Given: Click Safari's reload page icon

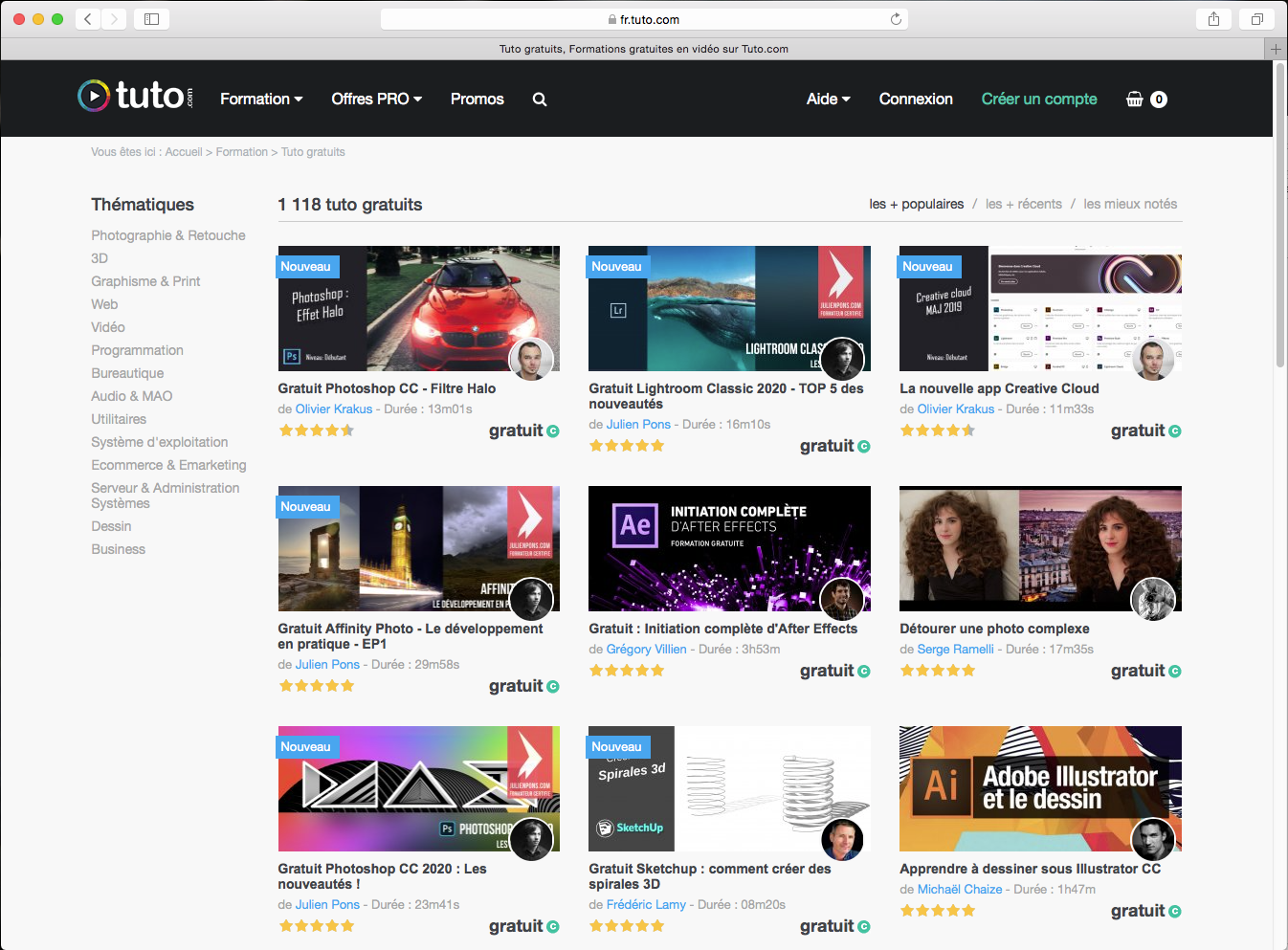Looking at the screenshot, I should point(896,19).
